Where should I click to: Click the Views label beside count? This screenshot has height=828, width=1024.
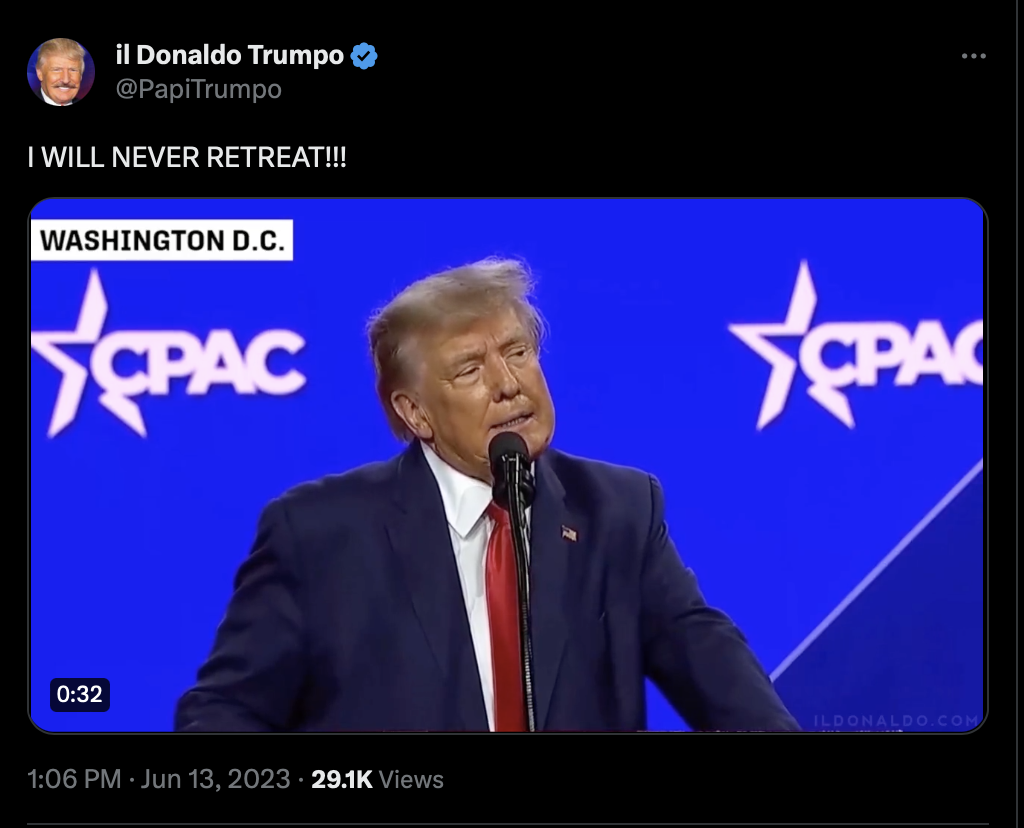pos(411,779)
